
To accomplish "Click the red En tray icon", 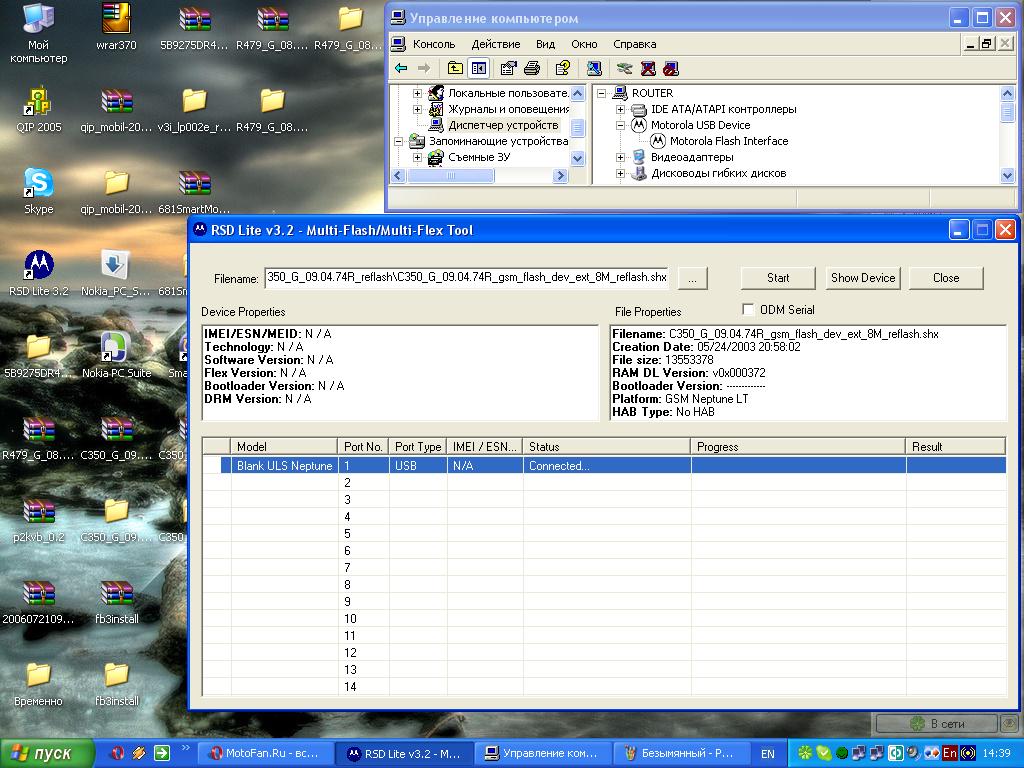I will point(950,753).
